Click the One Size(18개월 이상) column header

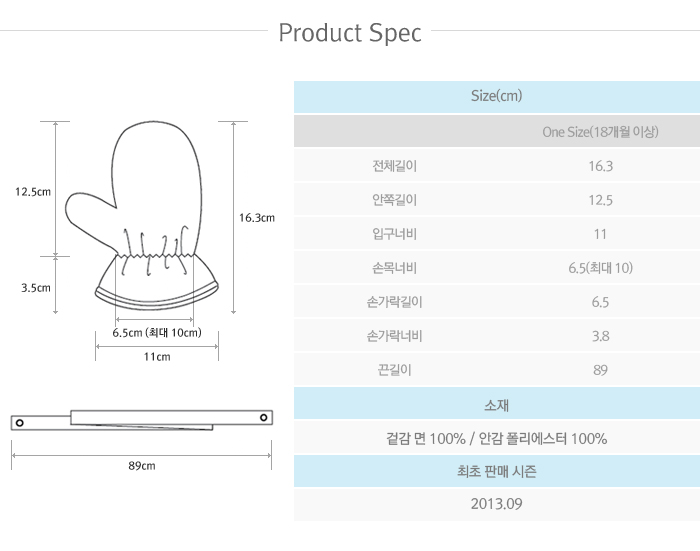[599, 132]
